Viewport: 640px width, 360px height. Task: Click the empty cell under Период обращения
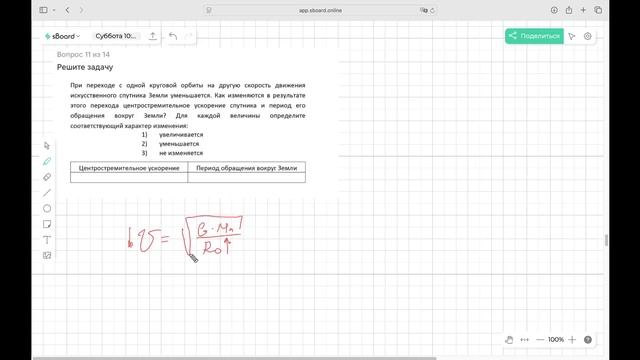(x=247, y=178)
